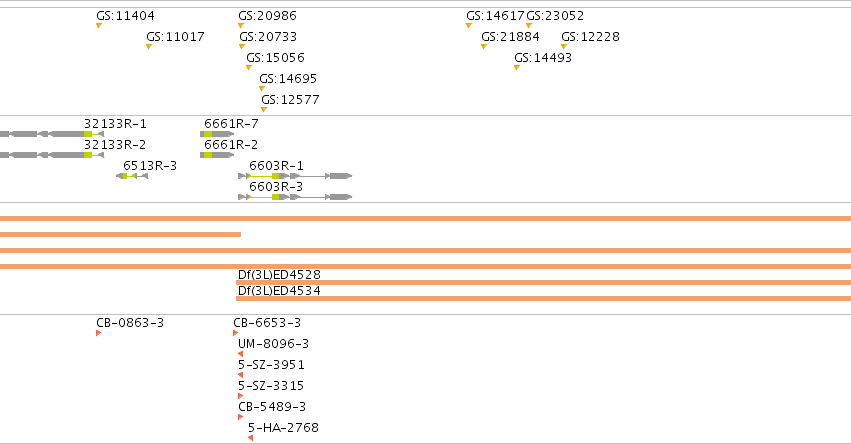This screenshot has width=851, height=444.
Task: Click the CB-6653-3 red arrow marker
Action: click(236, 333)
